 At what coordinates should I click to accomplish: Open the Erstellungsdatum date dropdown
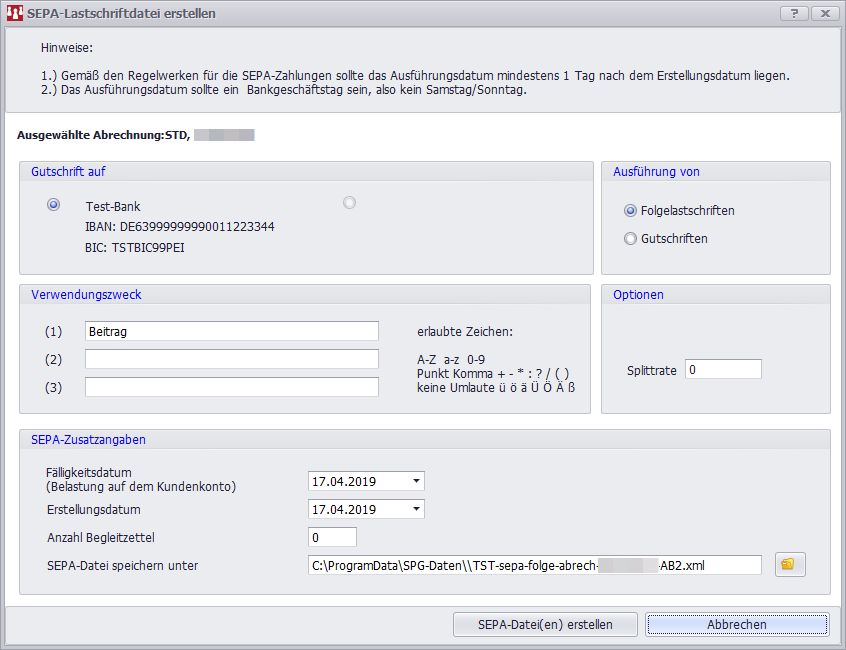[416, 509]
